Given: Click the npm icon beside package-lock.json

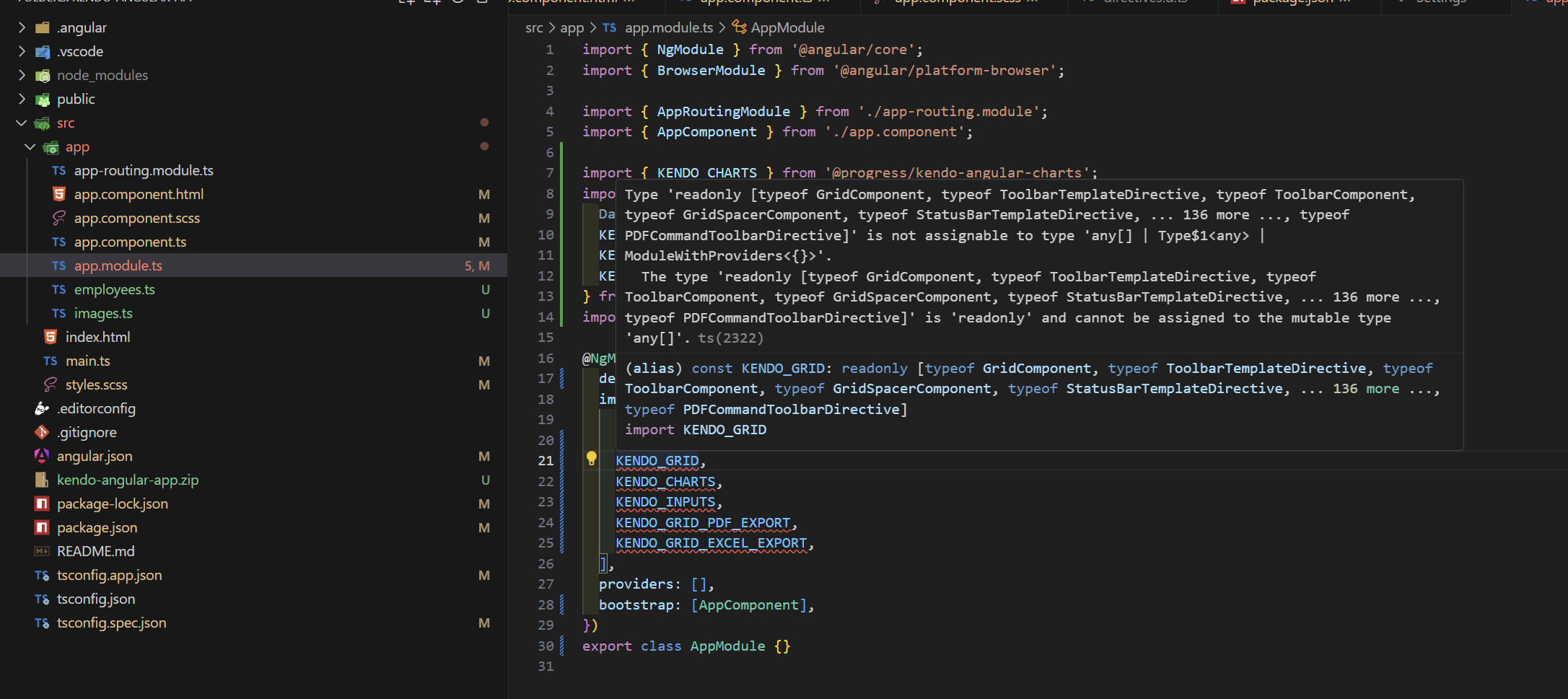Looking at the screenshot, I should (42, 504).
